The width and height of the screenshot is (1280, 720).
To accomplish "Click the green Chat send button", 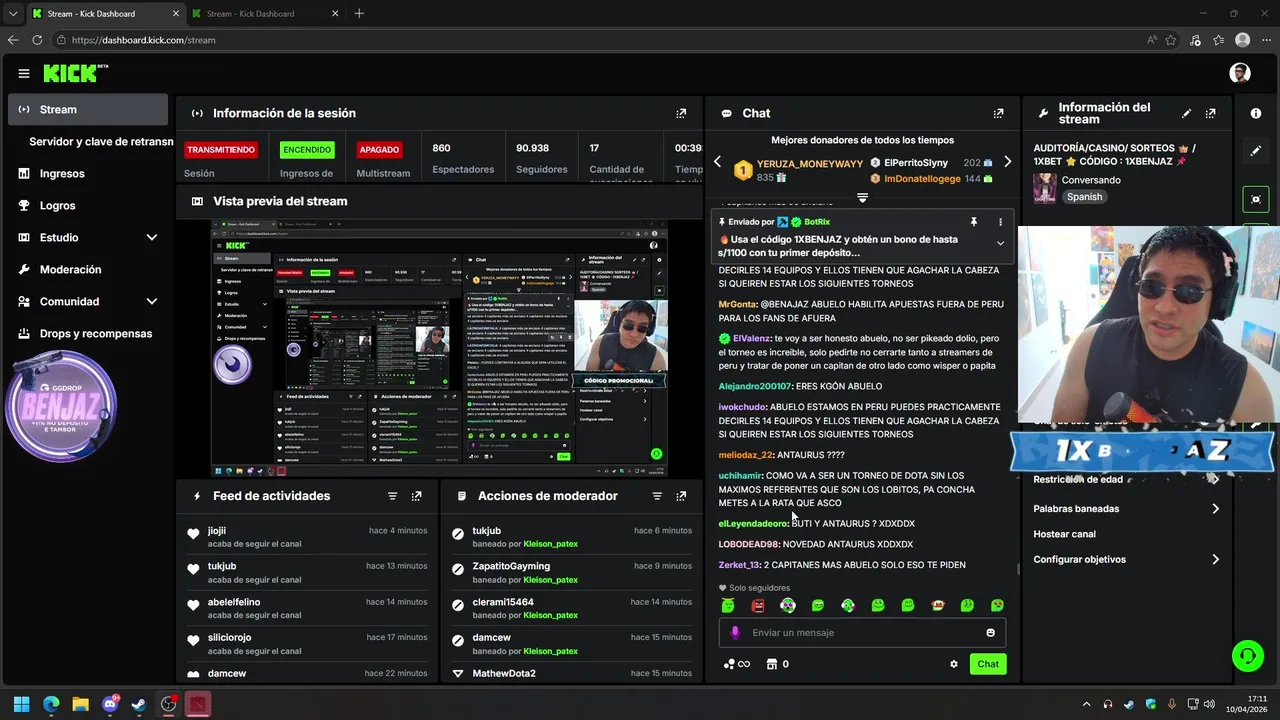I will [x=988, y=664].
